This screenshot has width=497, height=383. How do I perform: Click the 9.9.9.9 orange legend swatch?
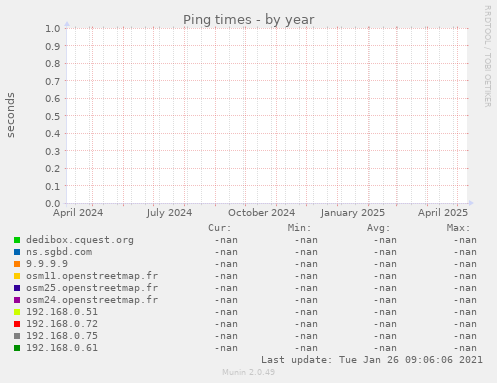tap(17, 264)
